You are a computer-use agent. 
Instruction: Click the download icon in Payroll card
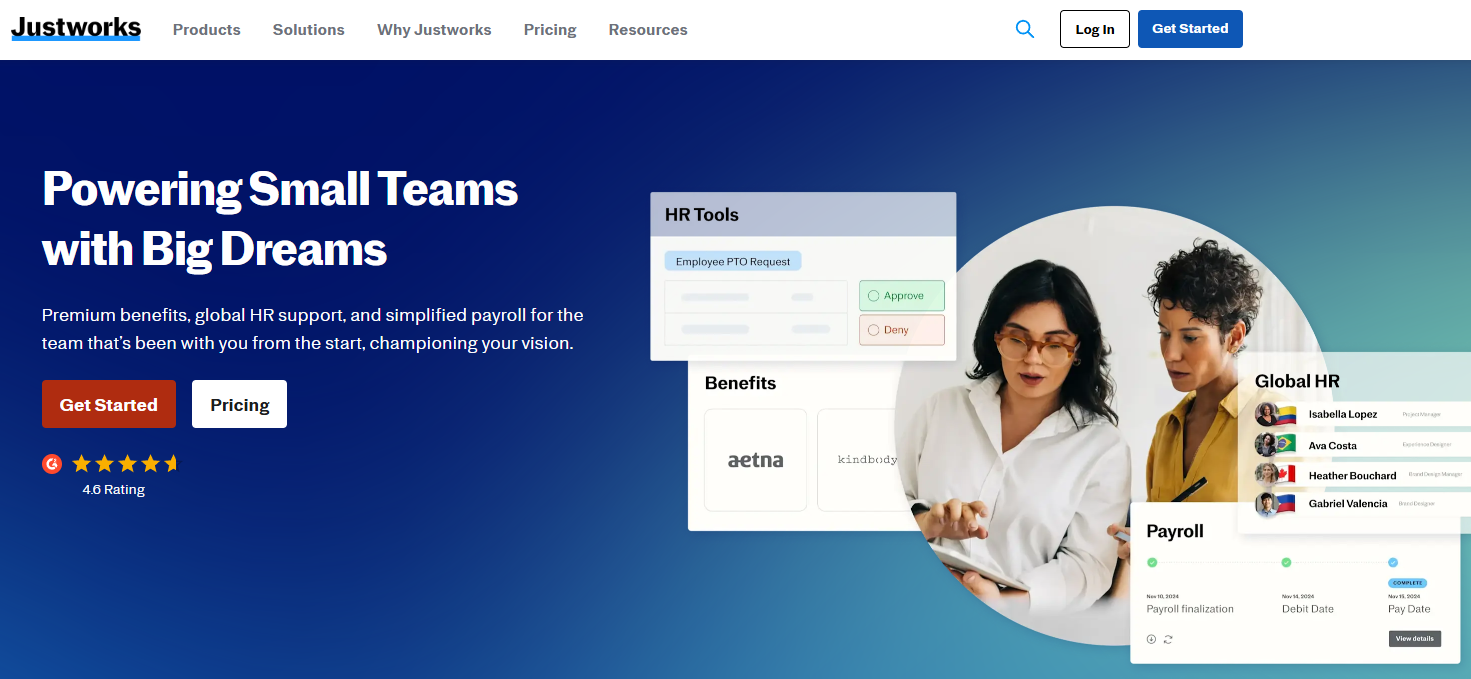1151,639
